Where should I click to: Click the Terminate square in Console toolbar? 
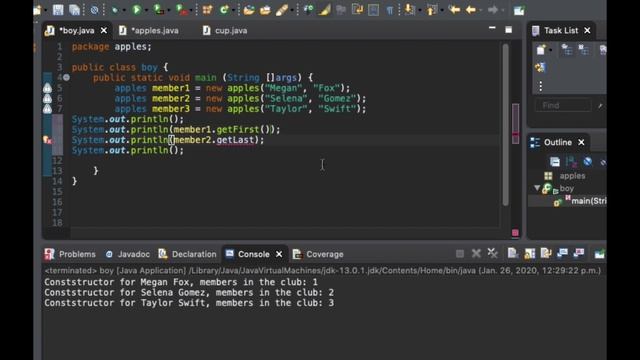click(460, 254)
